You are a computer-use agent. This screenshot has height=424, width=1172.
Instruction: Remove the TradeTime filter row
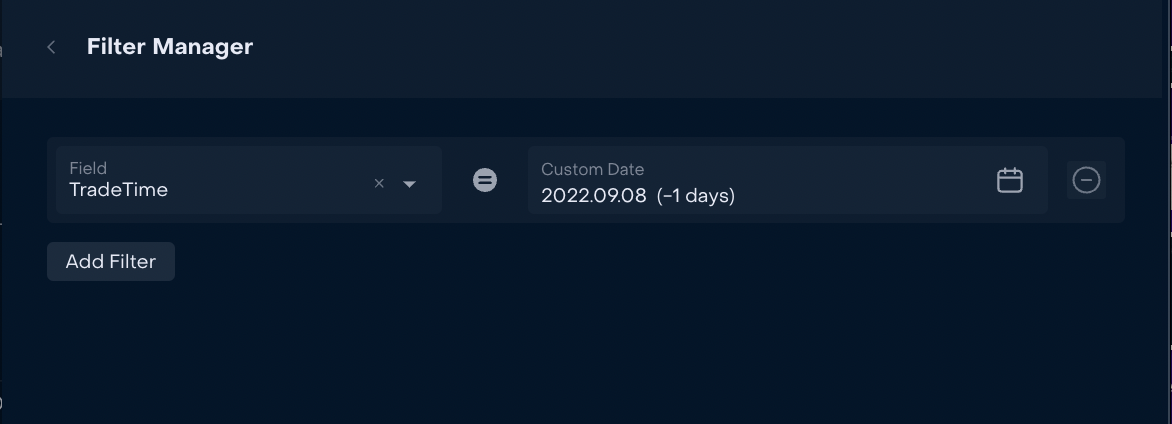1086,180
